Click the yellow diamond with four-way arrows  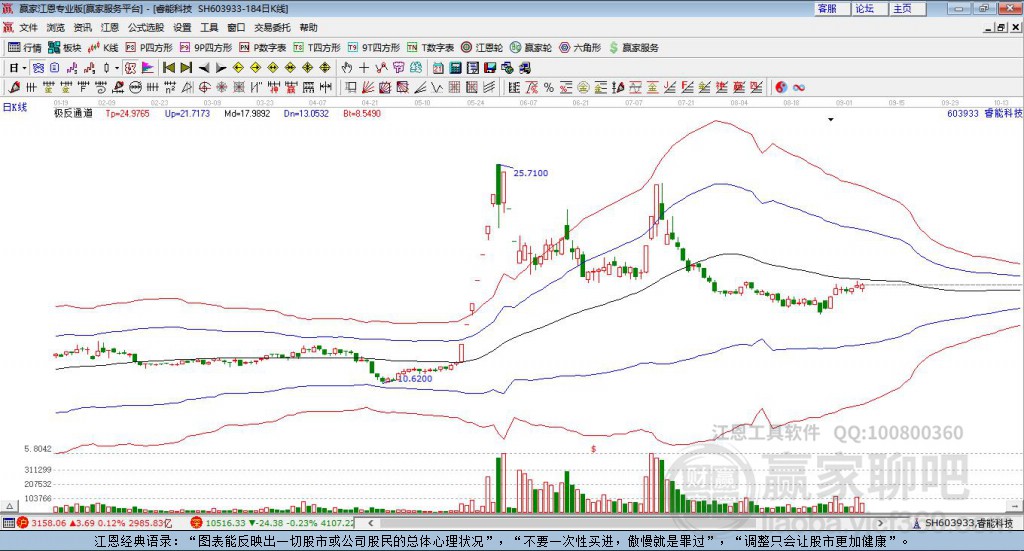(308, 68)
